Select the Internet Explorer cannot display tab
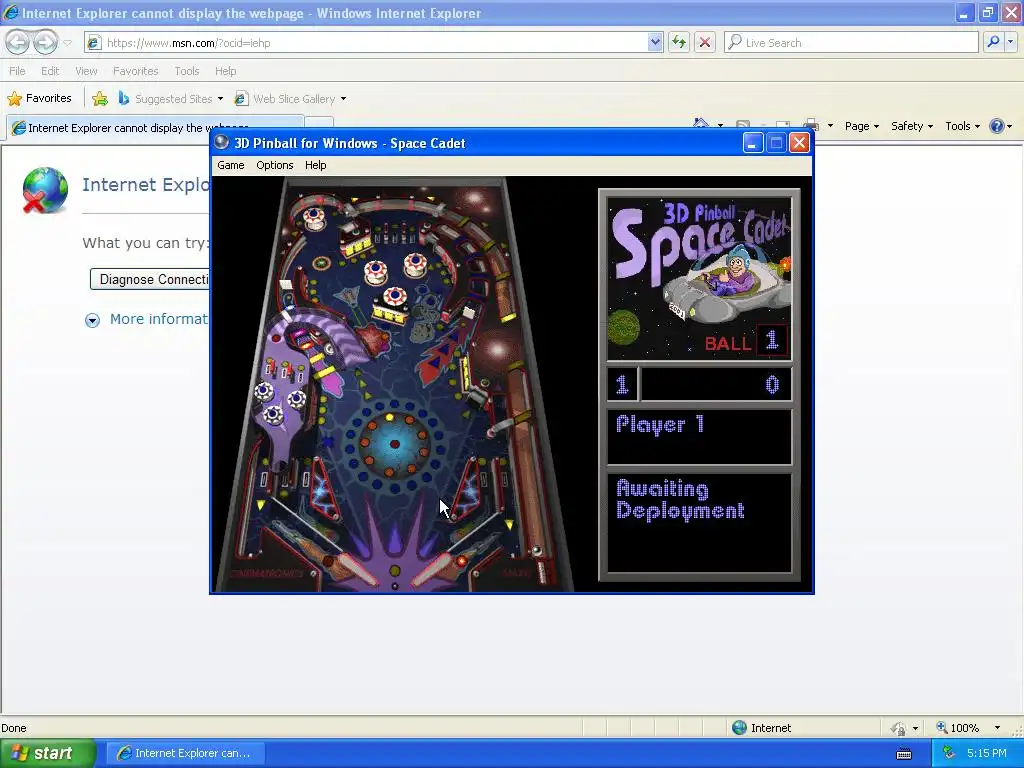The height and width of the screenshot is (768, 1024). 155,128
